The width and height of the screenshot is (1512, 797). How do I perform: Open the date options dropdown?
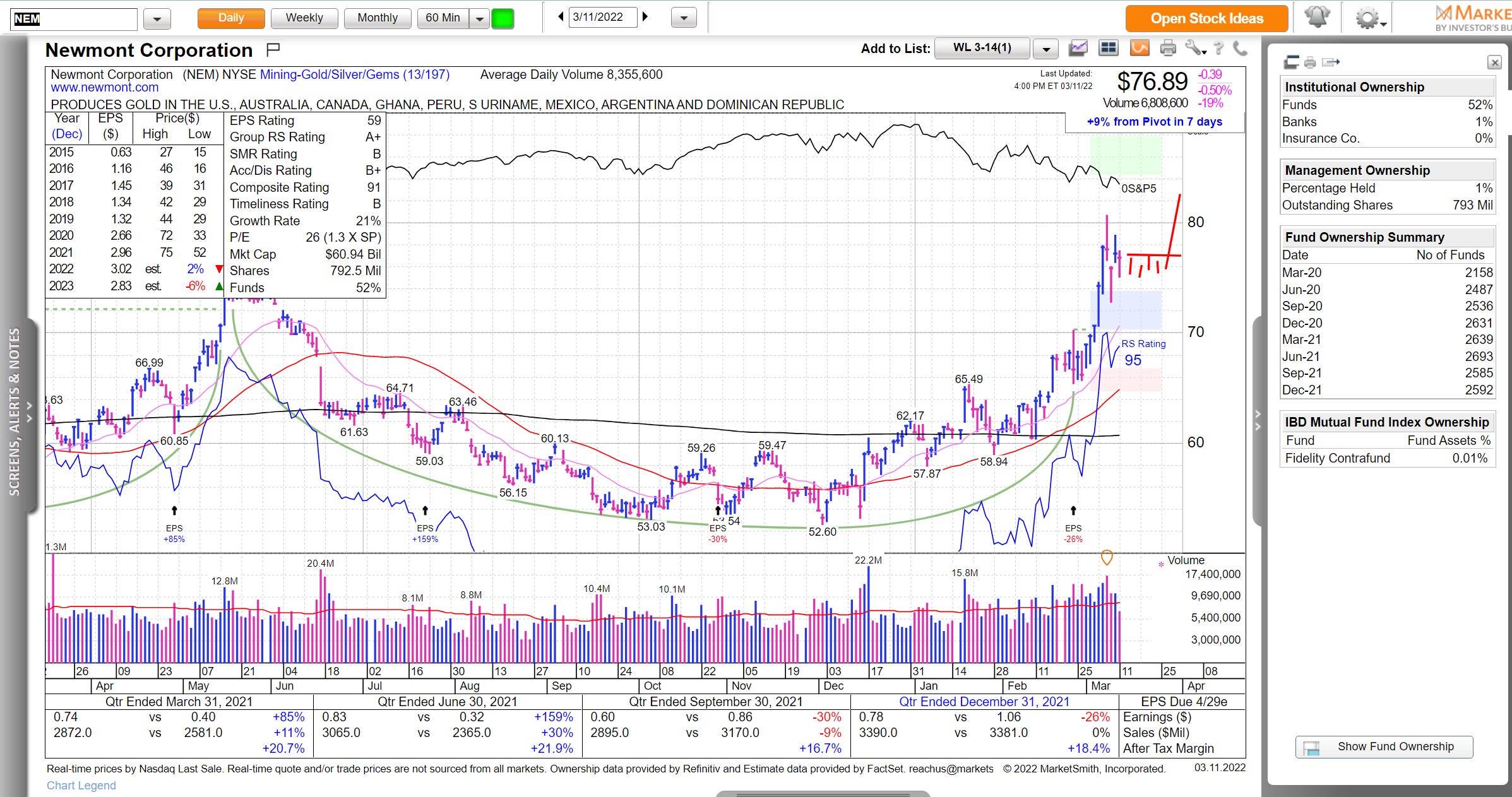coord(684,18)
